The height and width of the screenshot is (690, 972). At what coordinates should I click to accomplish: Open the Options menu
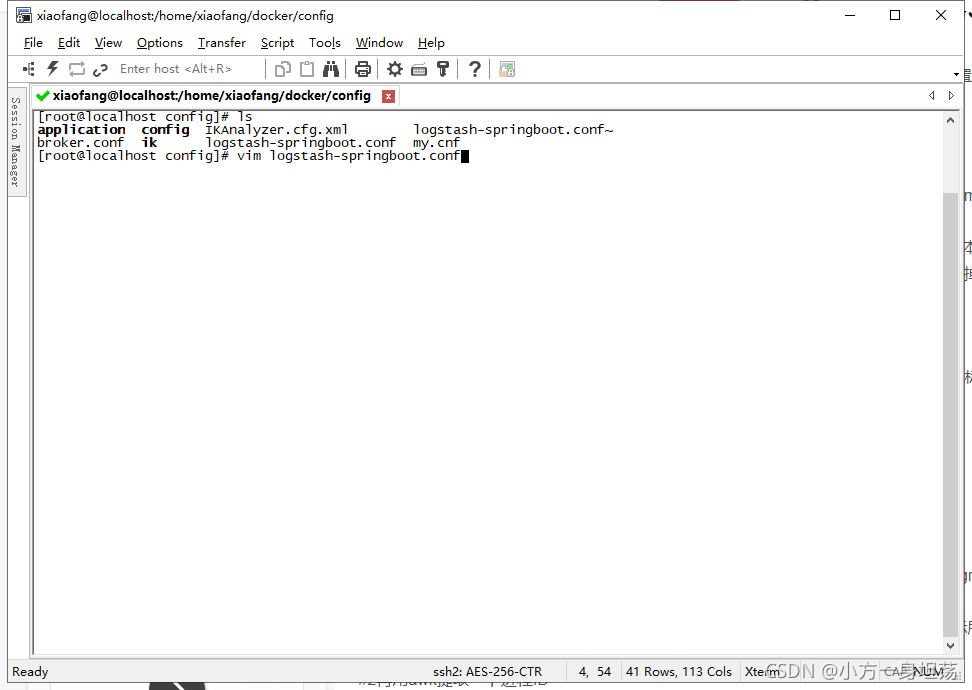click(x=160, y=43)
